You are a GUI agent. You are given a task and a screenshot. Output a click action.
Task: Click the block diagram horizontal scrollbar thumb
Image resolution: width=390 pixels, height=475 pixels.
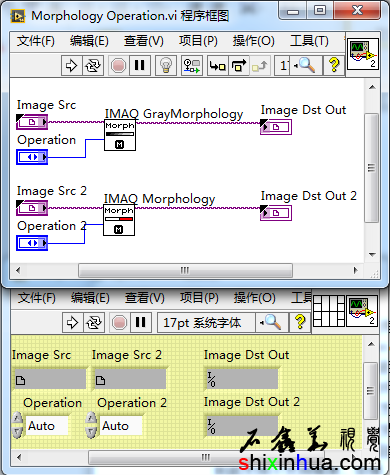coord(185,270)
